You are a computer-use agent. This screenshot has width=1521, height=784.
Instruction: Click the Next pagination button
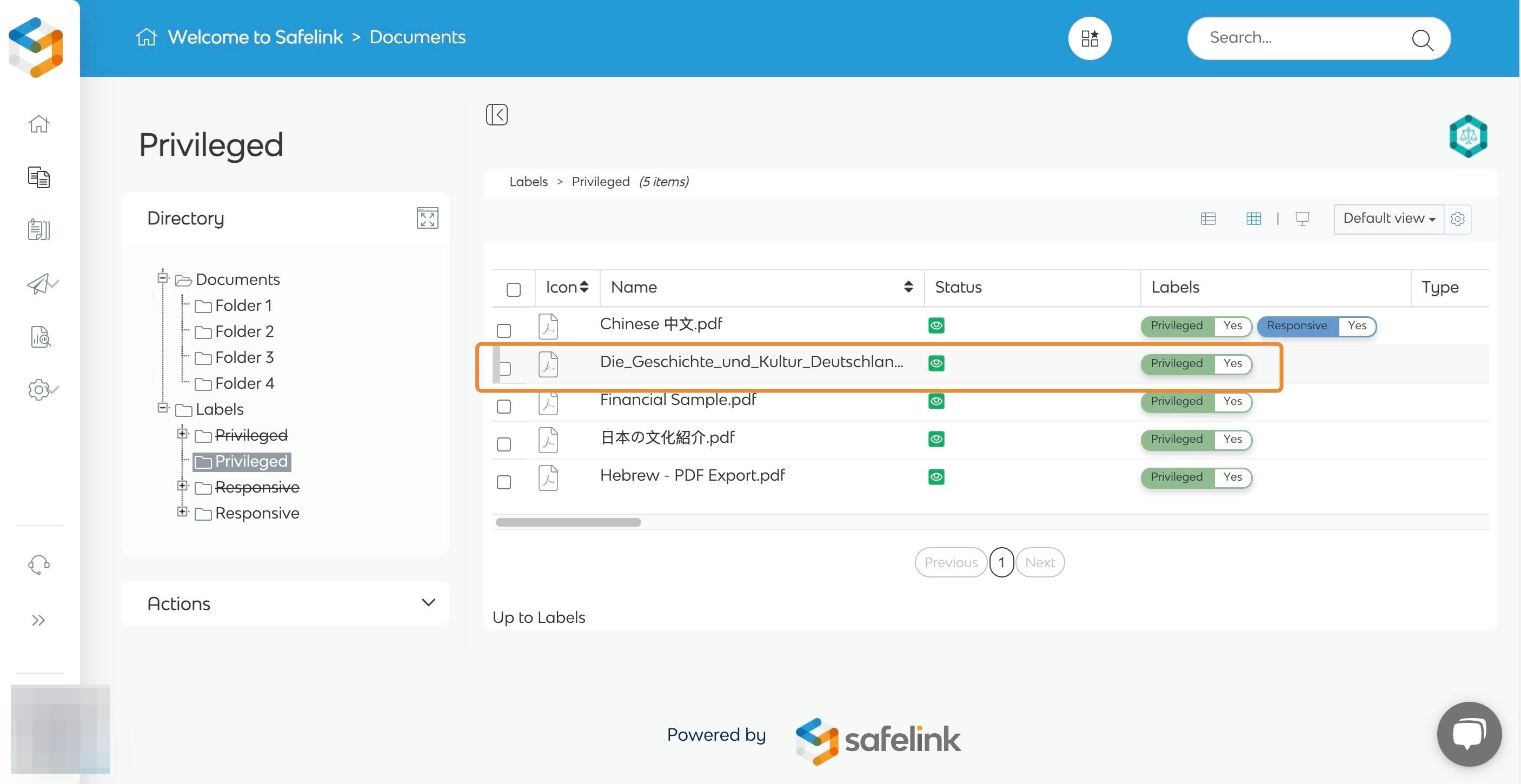coord(1039,562)
